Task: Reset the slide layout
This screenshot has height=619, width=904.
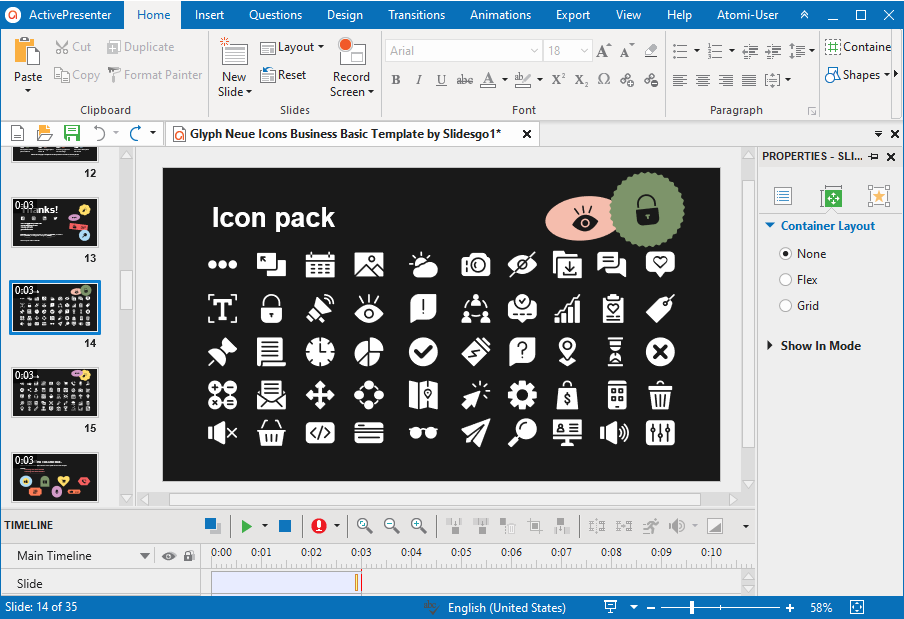Action: click(285, 74)
